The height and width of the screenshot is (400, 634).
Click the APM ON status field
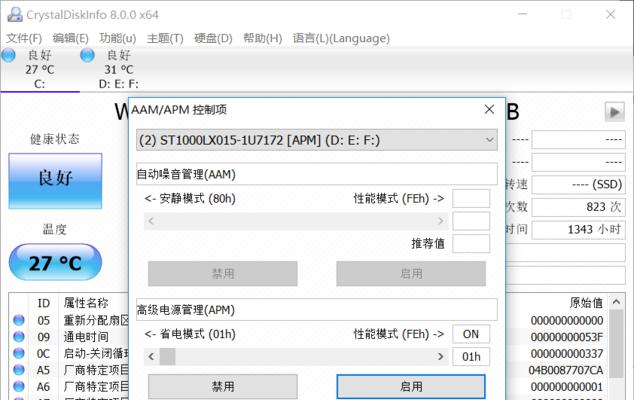coord(471,334)
